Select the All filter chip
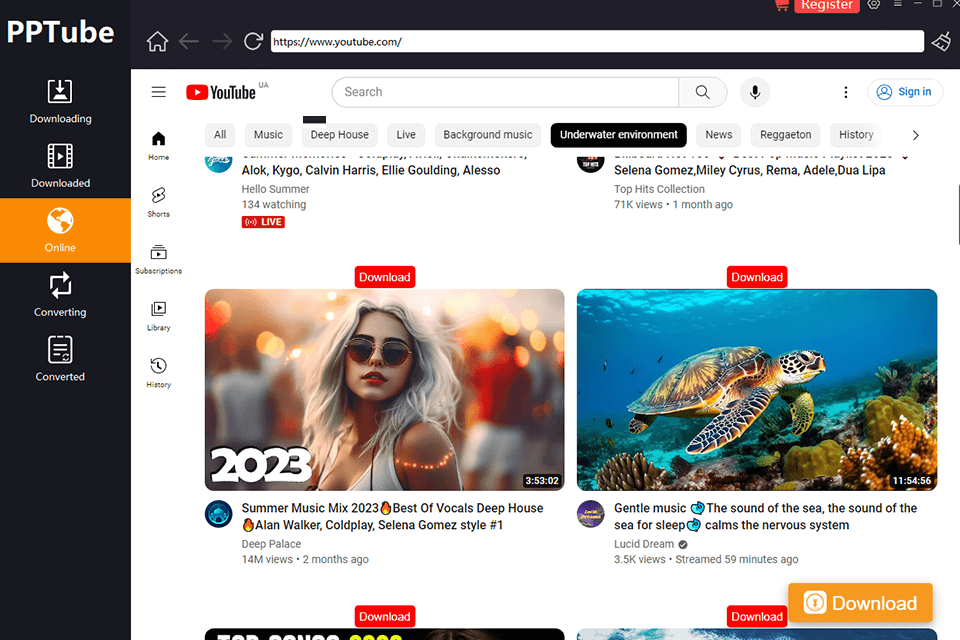960x640 pixels. (220, 135)
